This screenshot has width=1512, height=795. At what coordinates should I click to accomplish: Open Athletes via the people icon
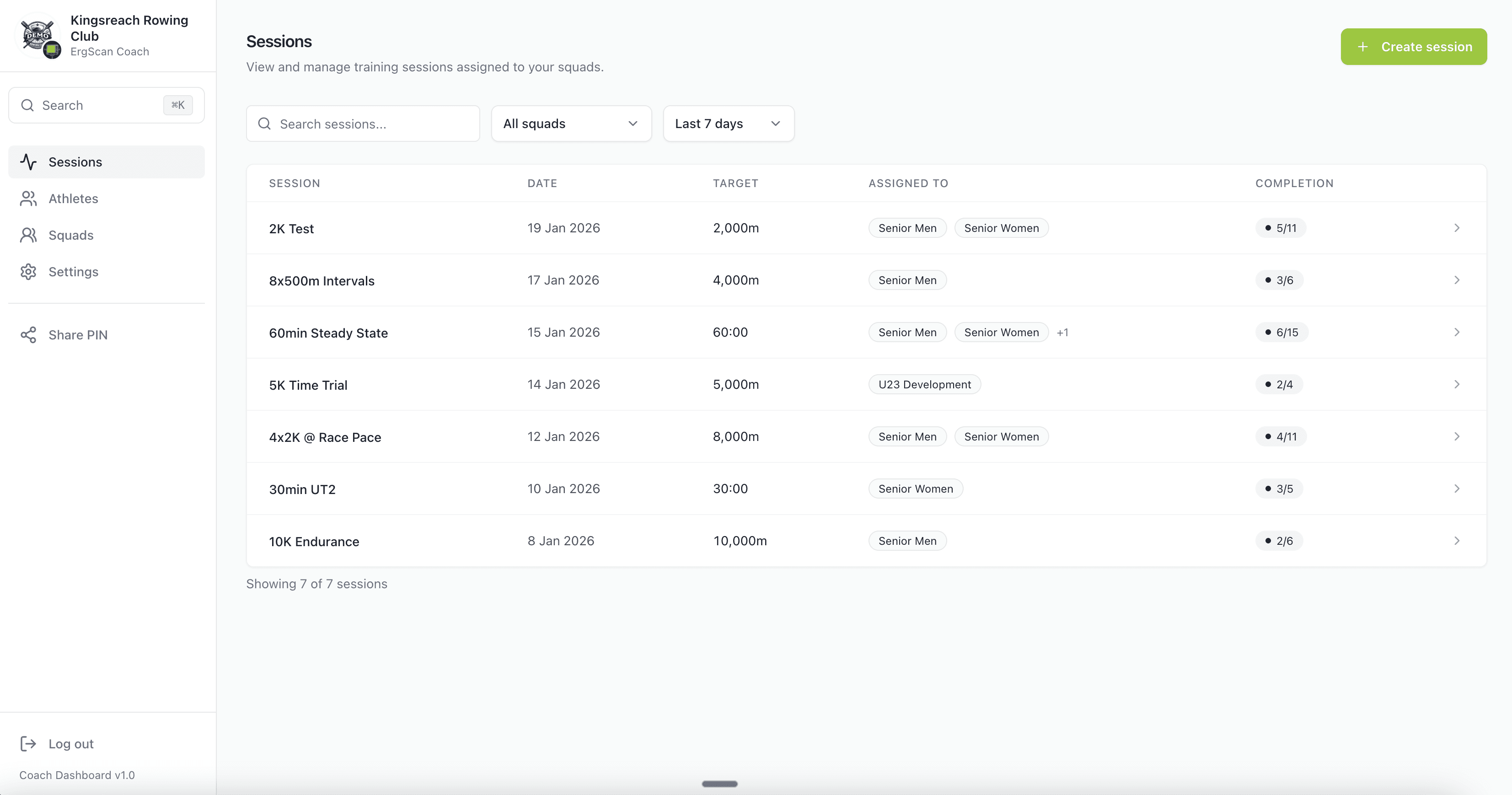point(29,199)
